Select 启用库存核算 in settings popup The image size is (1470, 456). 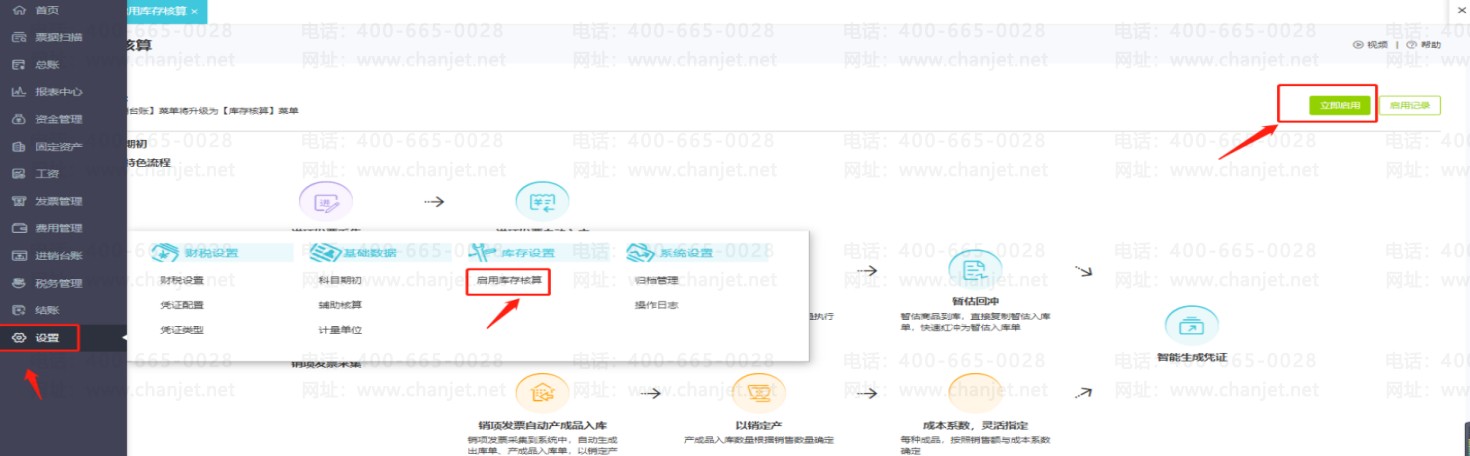click(508, 280)
